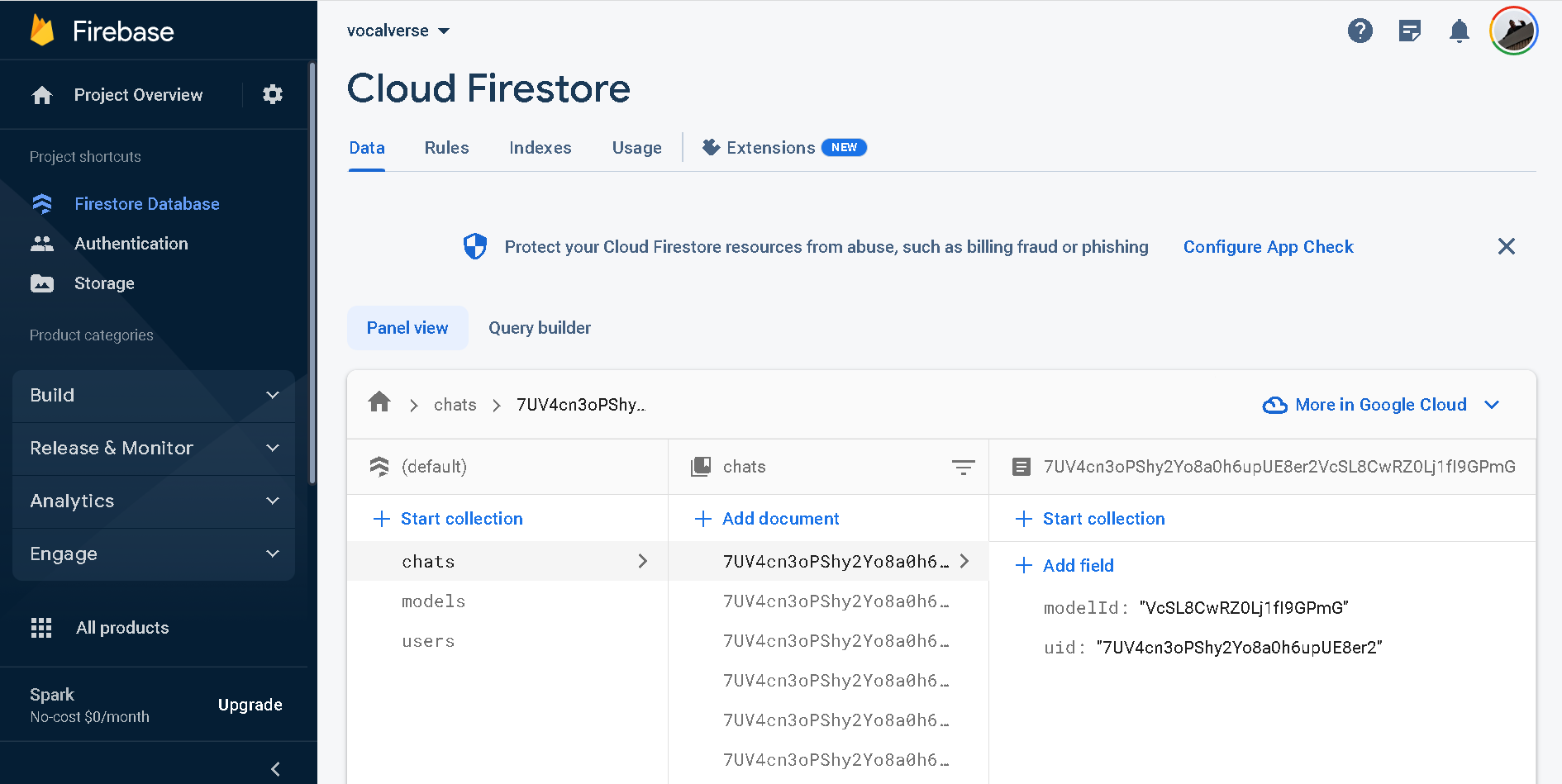The height and width of the screenshot is (784, 1562).
Task: Expand the Release & Monitor category
Action: (x=154, y=448)
